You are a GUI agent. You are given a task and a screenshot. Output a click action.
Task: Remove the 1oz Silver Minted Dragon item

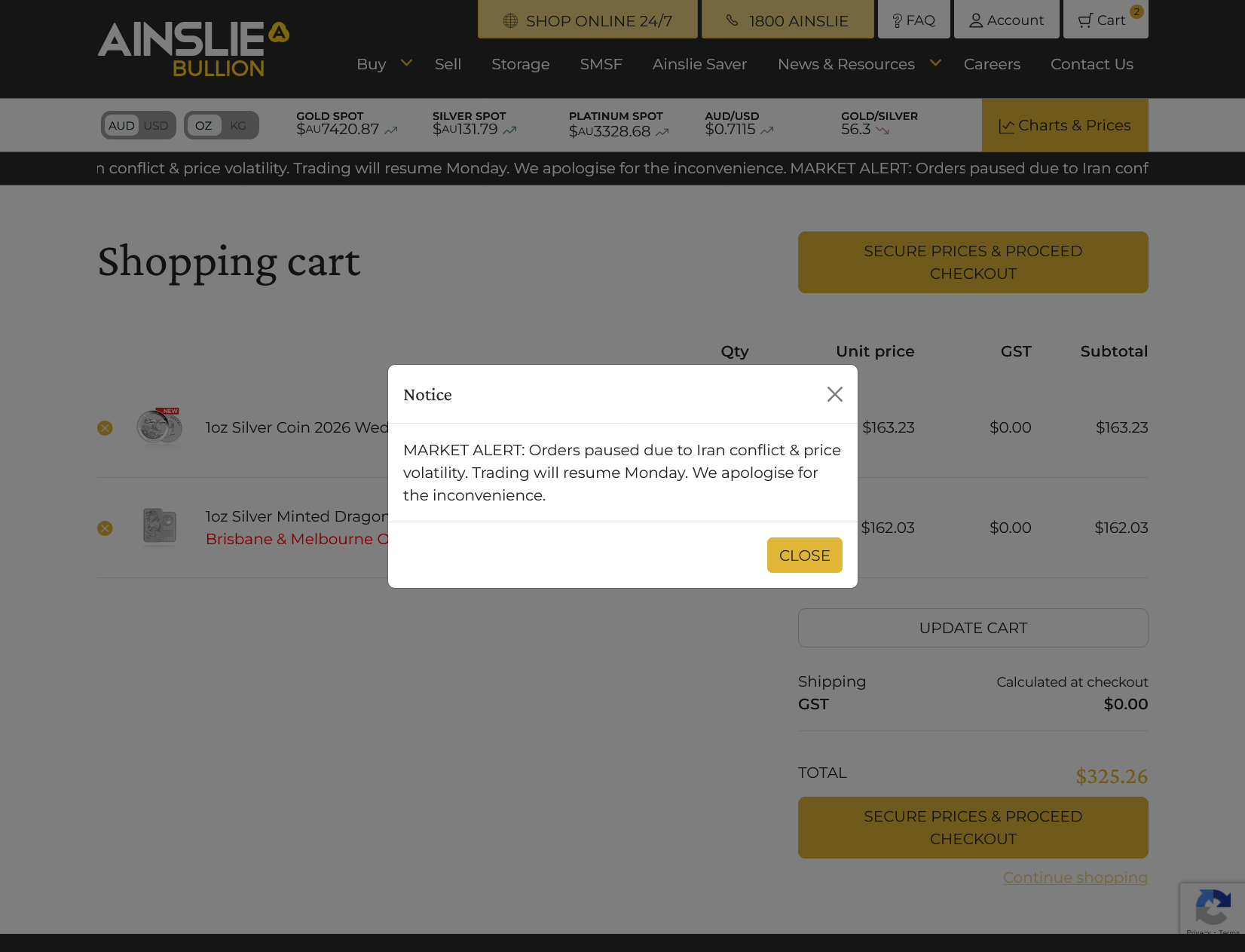(x=105, y=528)
